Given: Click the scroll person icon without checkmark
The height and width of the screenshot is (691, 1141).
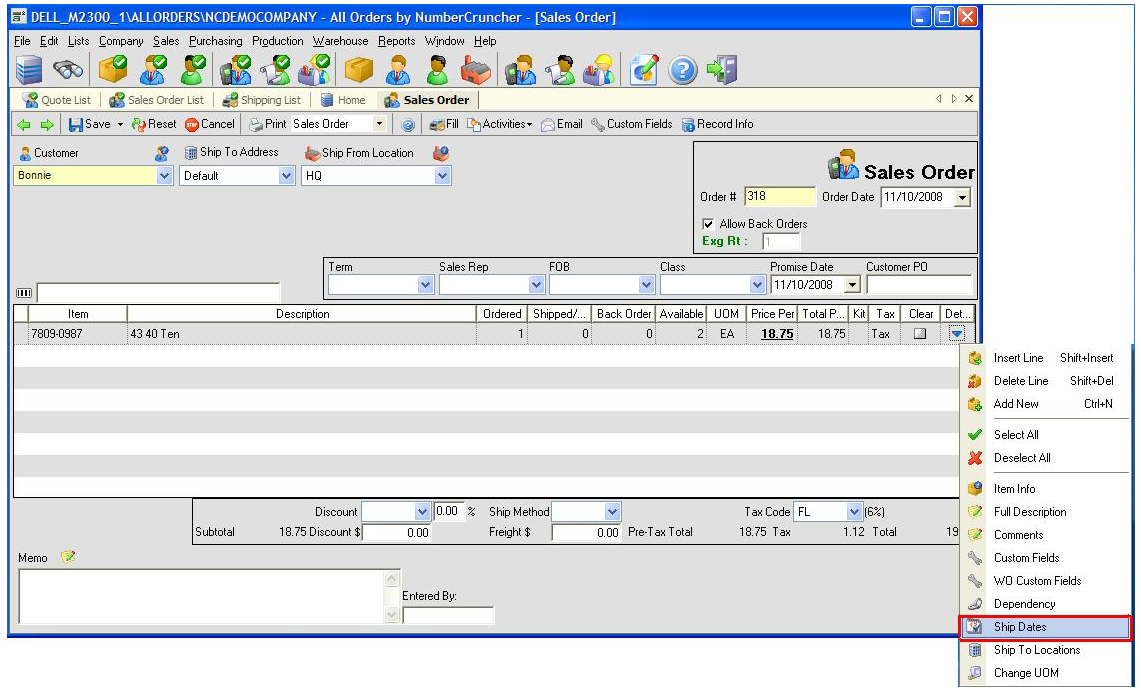Looking at the screenshot, I should [560, 70].
